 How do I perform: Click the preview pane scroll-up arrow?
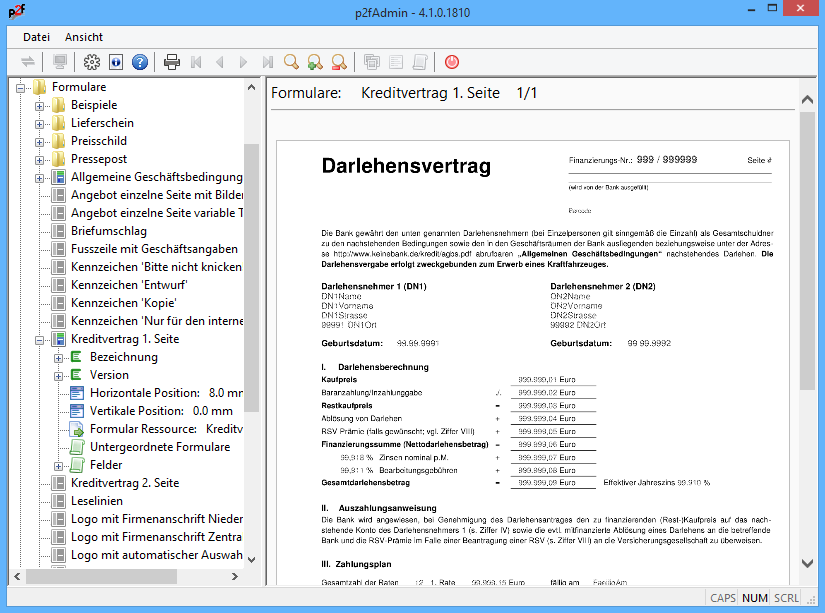point(808,98)
